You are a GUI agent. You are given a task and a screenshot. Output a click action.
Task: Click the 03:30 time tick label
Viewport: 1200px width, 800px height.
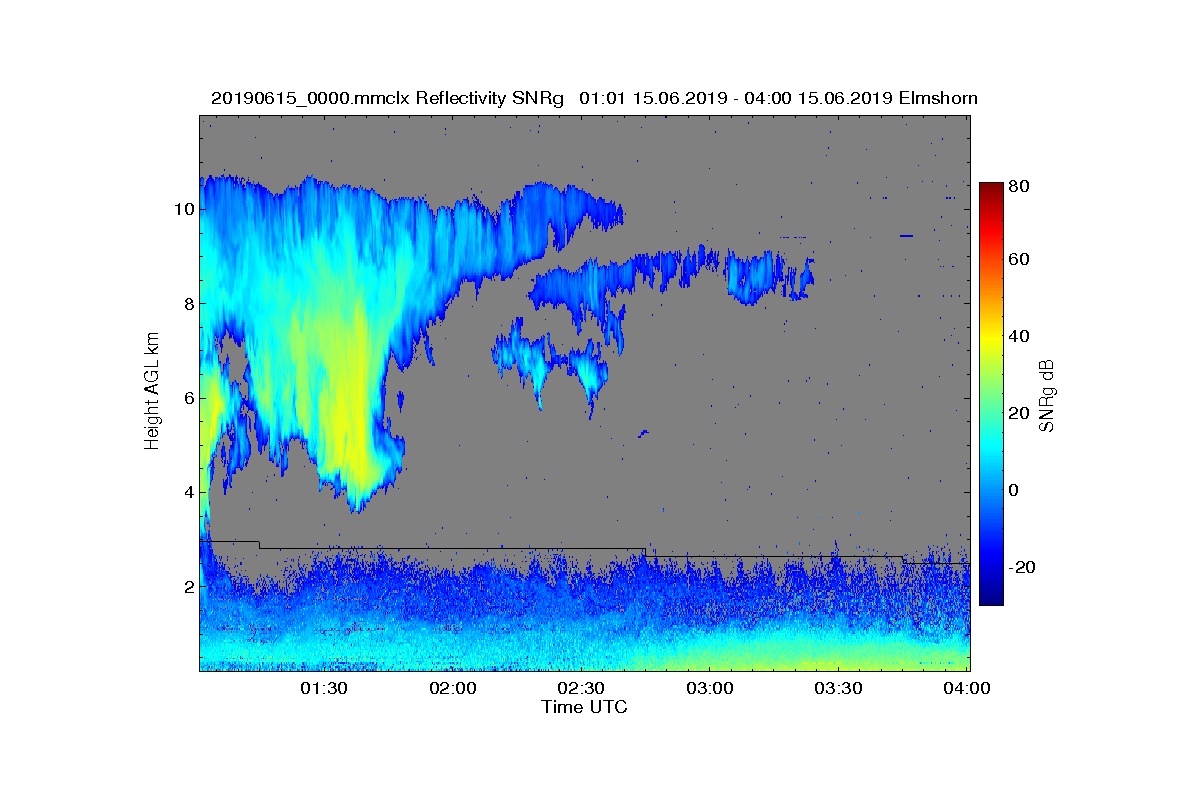pyautogui.click(x=839, y=689)
